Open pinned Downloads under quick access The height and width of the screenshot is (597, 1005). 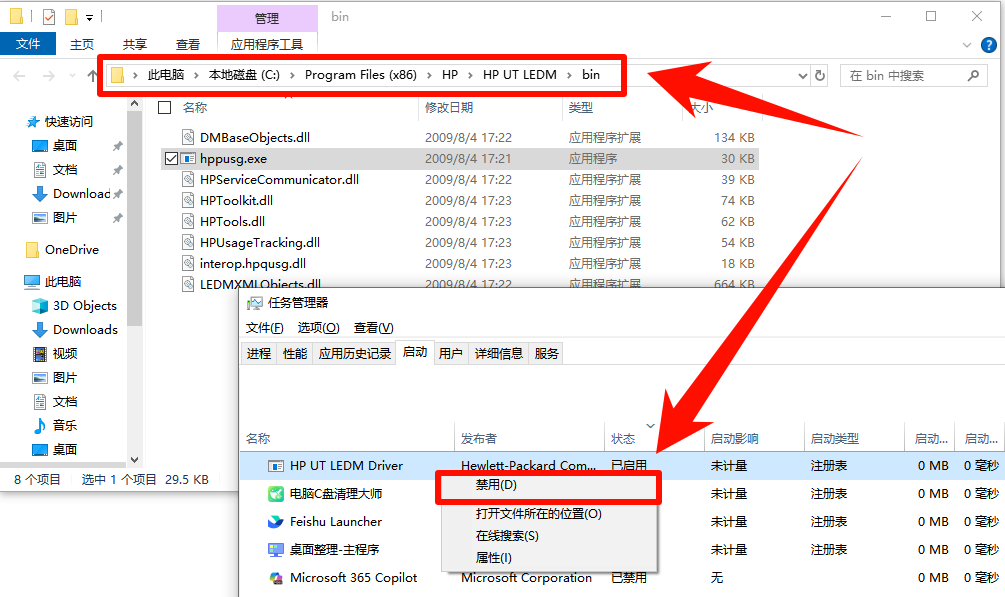coord(81,194)
